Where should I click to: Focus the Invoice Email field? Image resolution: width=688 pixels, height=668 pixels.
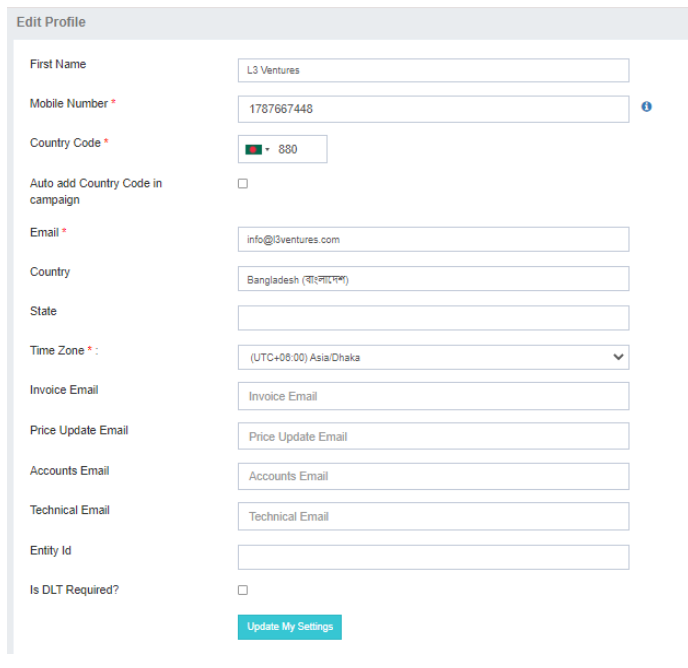pyautogui.click(x=433, y=396)
